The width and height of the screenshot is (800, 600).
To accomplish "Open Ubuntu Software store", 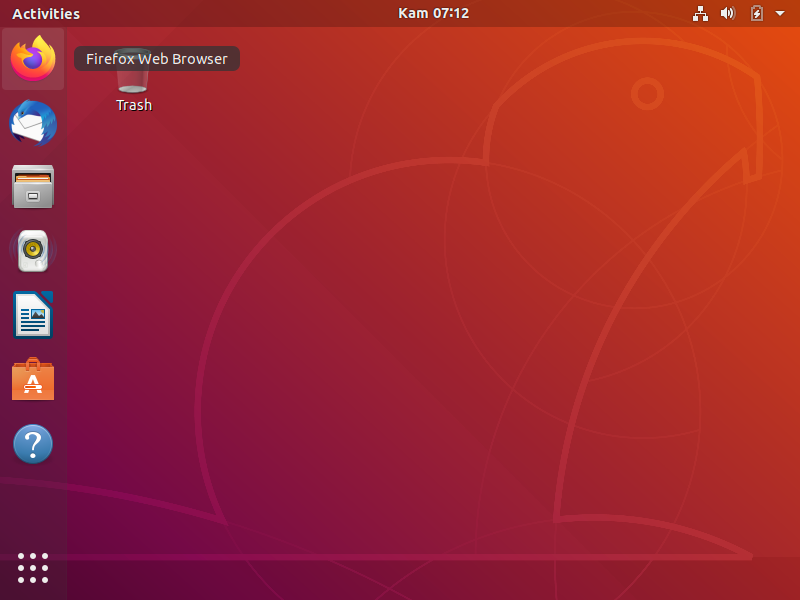I will pyautogui.click(x=33, y=379).
